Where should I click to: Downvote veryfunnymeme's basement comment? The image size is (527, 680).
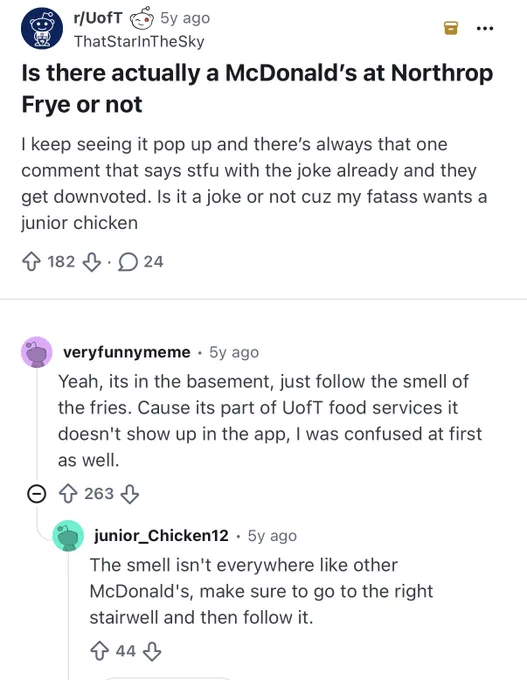[130, 494]
